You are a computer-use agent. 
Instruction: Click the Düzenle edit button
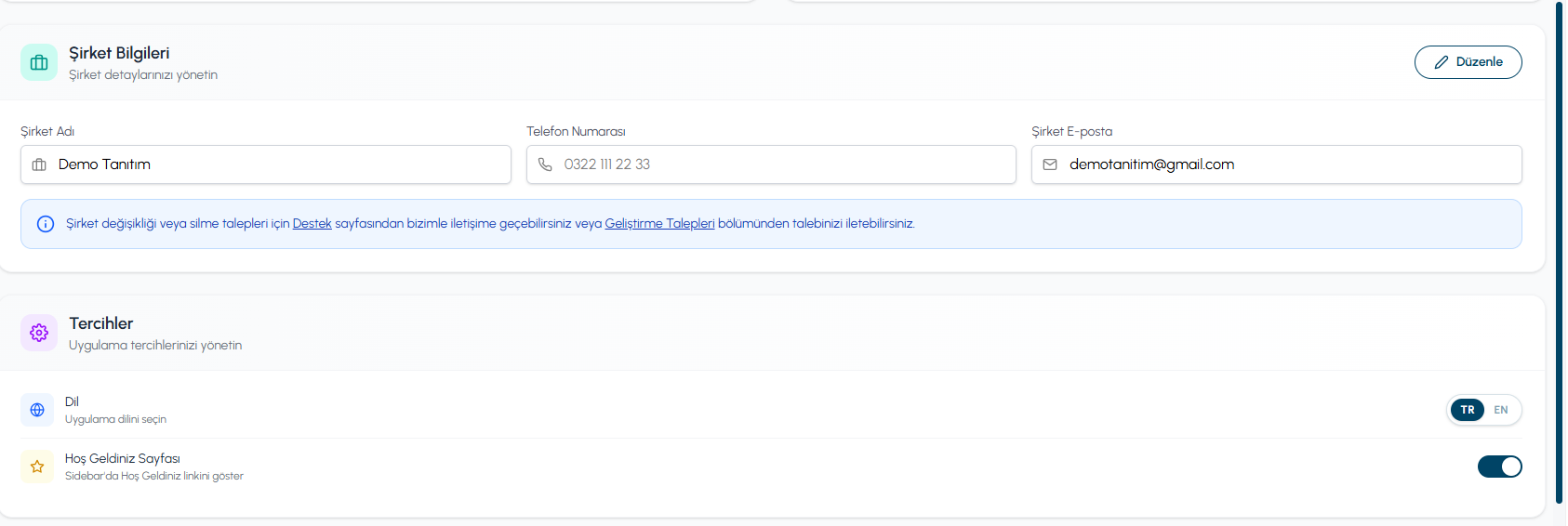[1468, 62]
